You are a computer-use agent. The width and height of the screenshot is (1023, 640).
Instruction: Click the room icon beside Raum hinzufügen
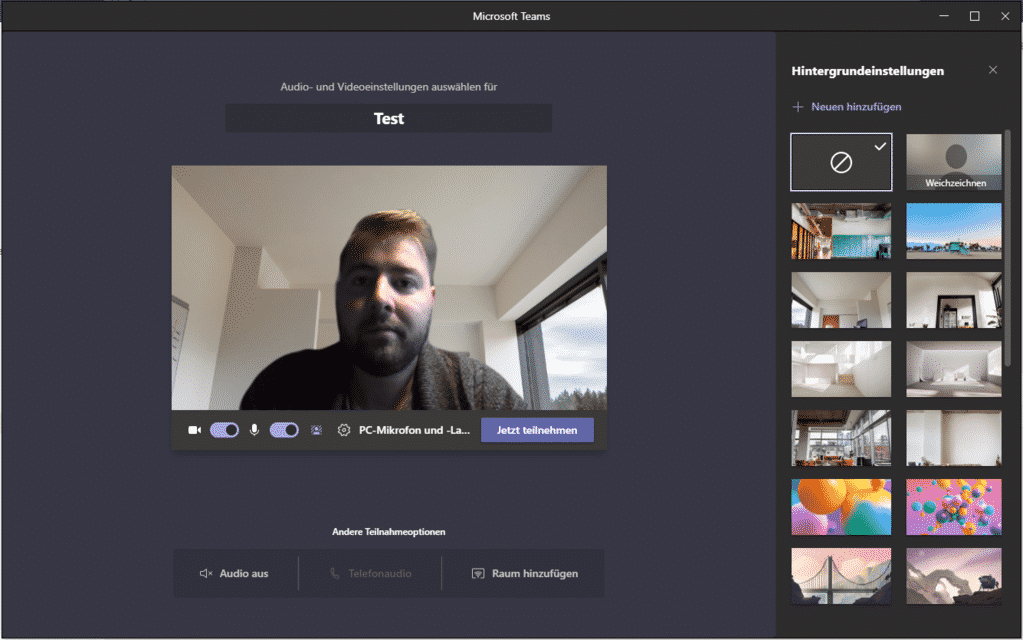pos(478,573)
